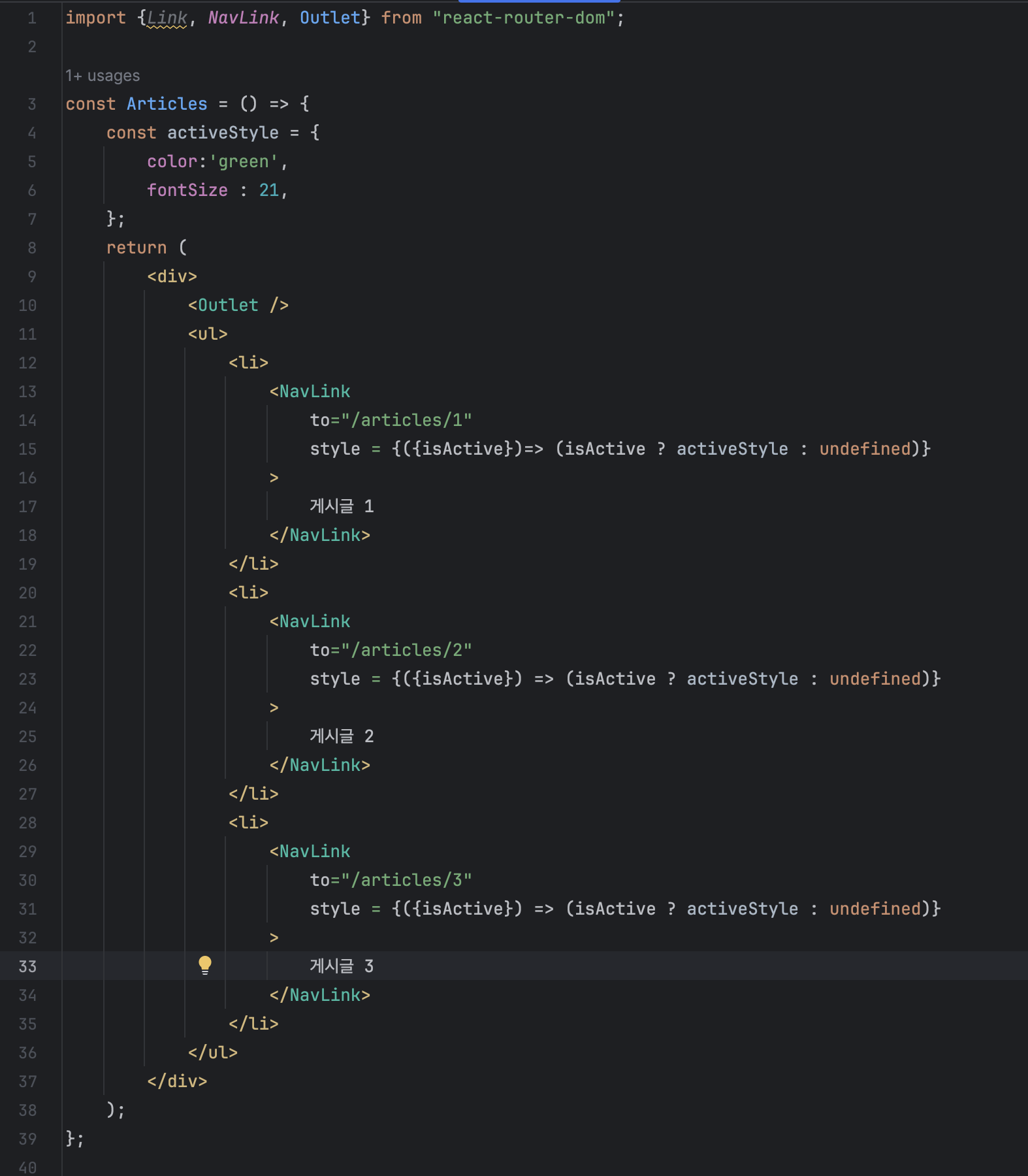Click the fontSize value 21
Screen dimensions: 1028x1176
click(269, 190)
